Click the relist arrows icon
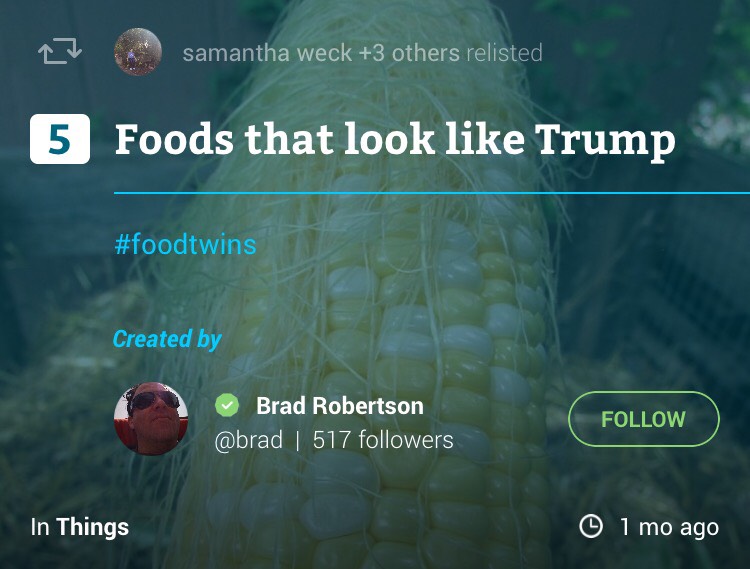The image size is (750, 569). tap(60, 51)
